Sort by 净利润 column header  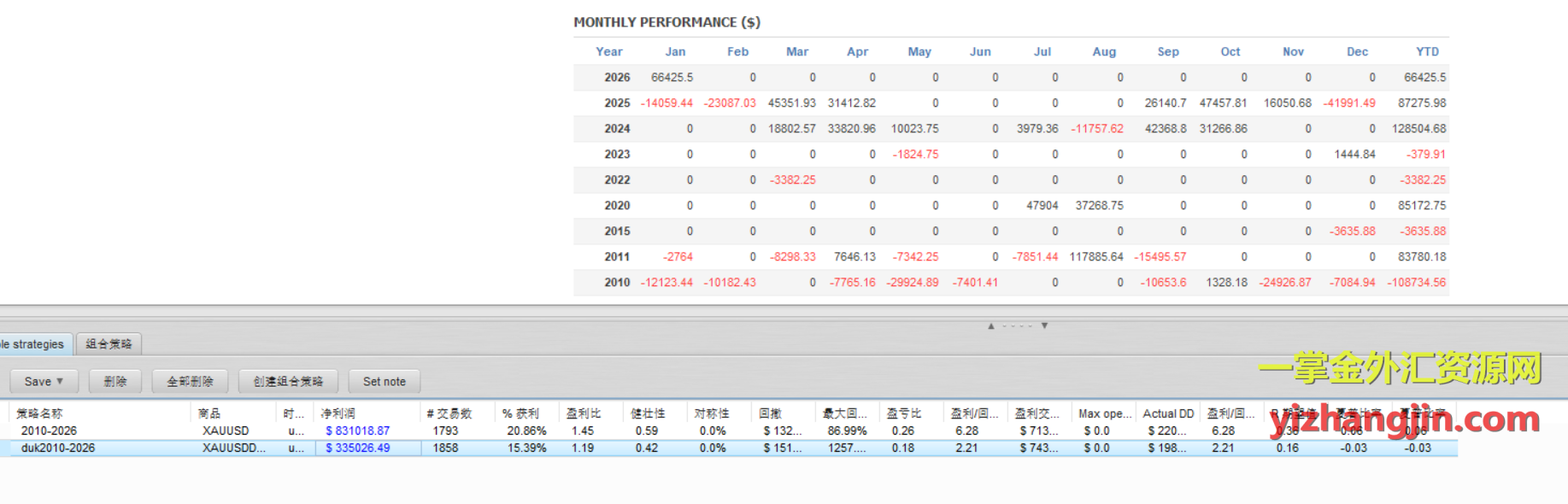338,413
